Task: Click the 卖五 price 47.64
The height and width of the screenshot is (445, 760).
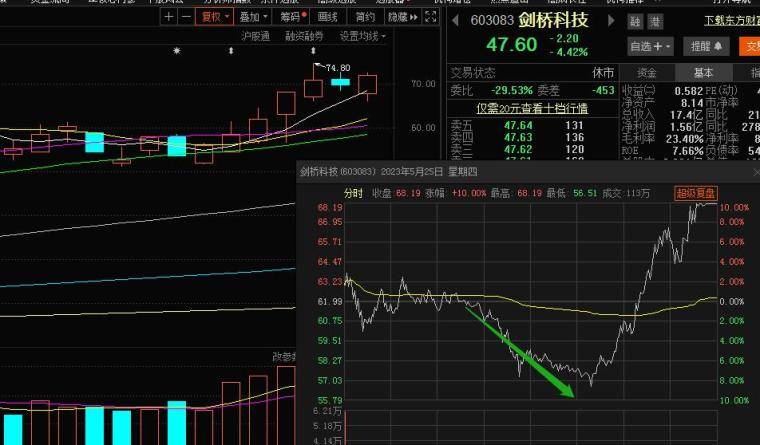Action: click(518, 126)
